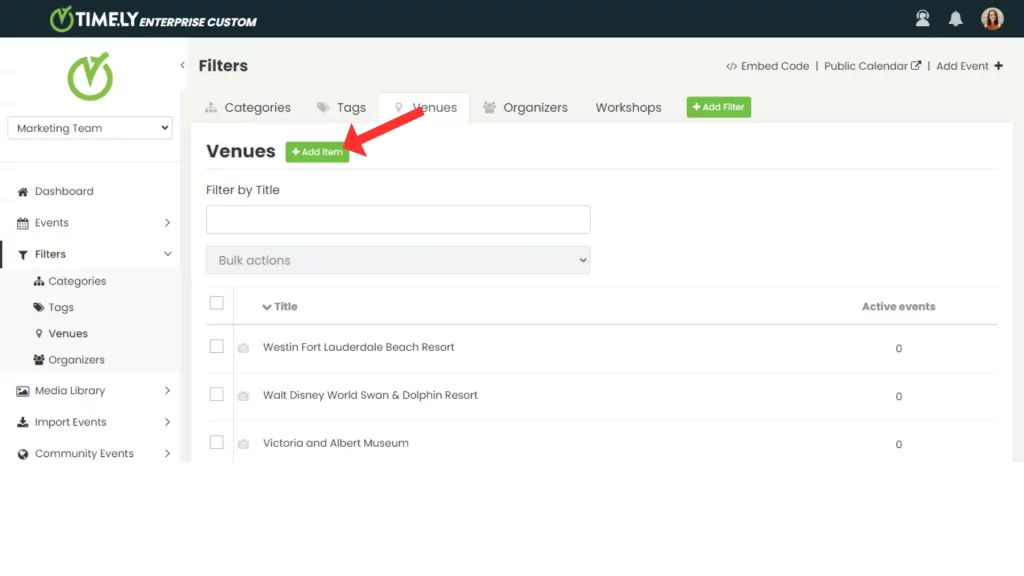Open the support agent icon in header
Image resolution: width=1024 pixels, height=576 pixels.
click(922, 18)
